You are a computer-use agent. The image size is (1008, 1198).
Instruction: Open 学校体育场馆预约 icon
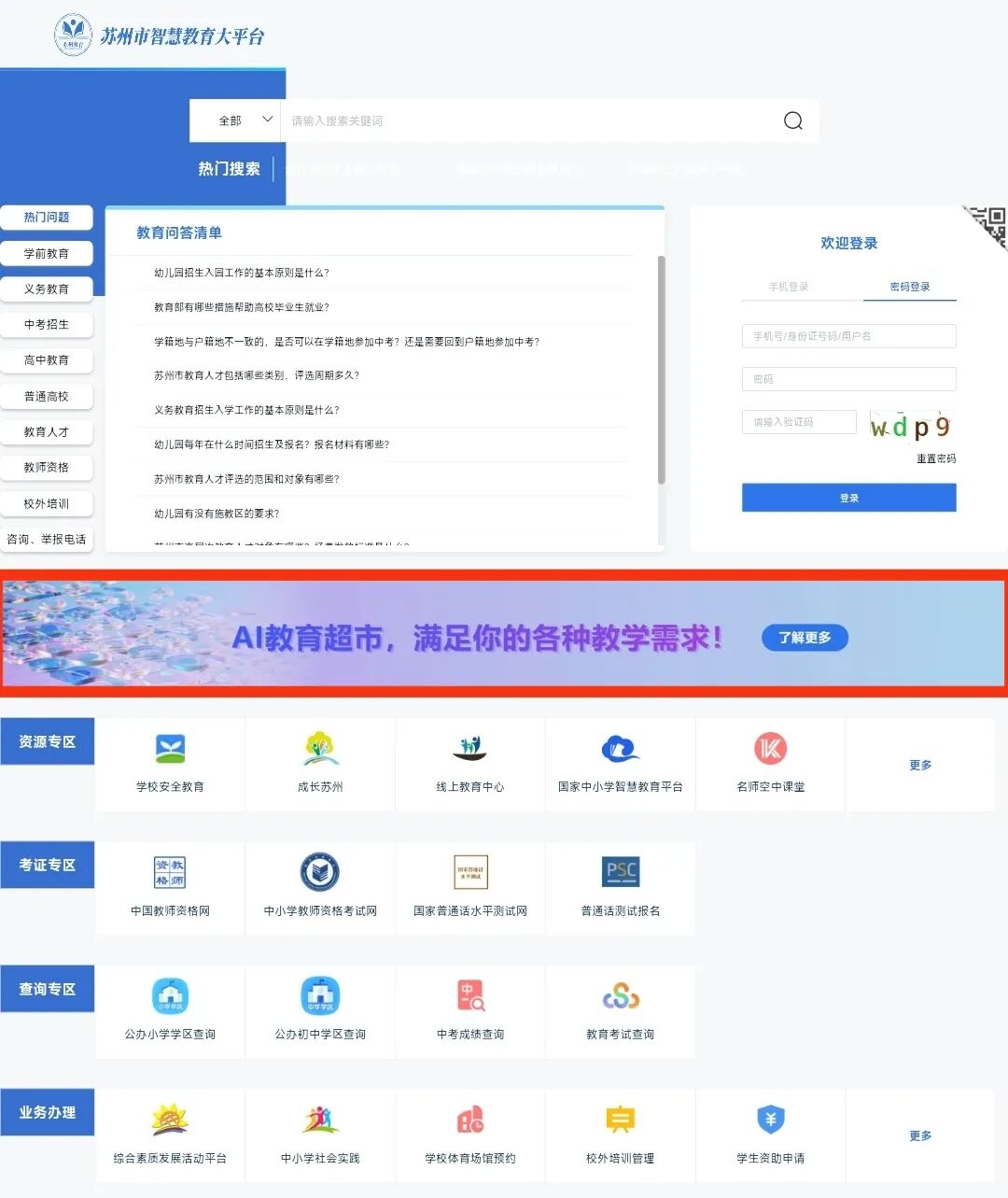click(x=470, y=1120)
